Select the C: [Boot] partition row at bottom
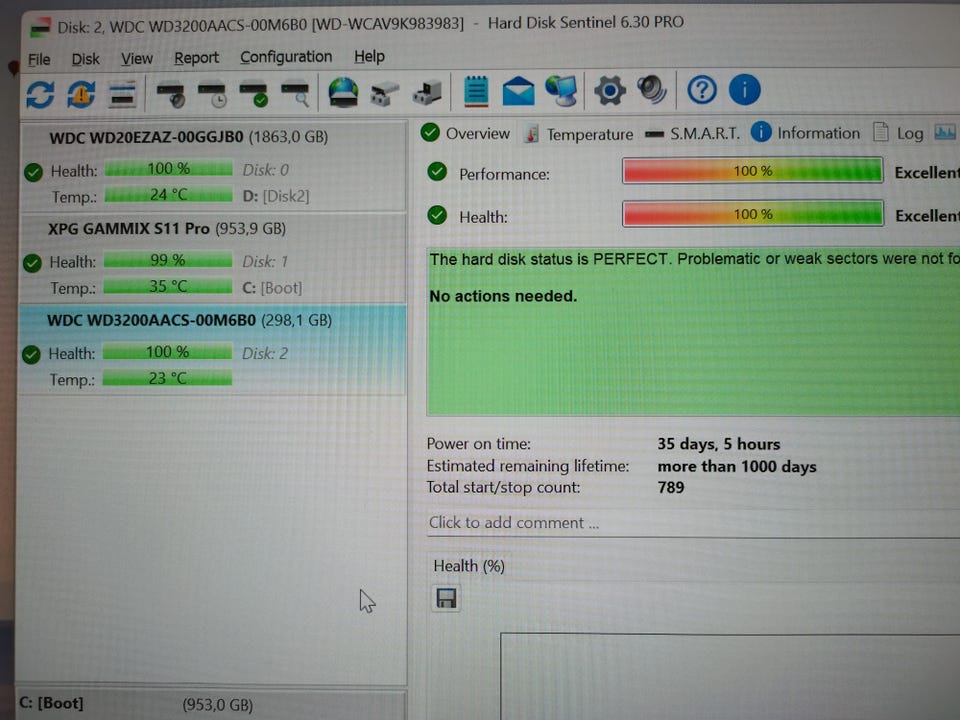Screen dimensions: 960x720 tap(212, 704)
